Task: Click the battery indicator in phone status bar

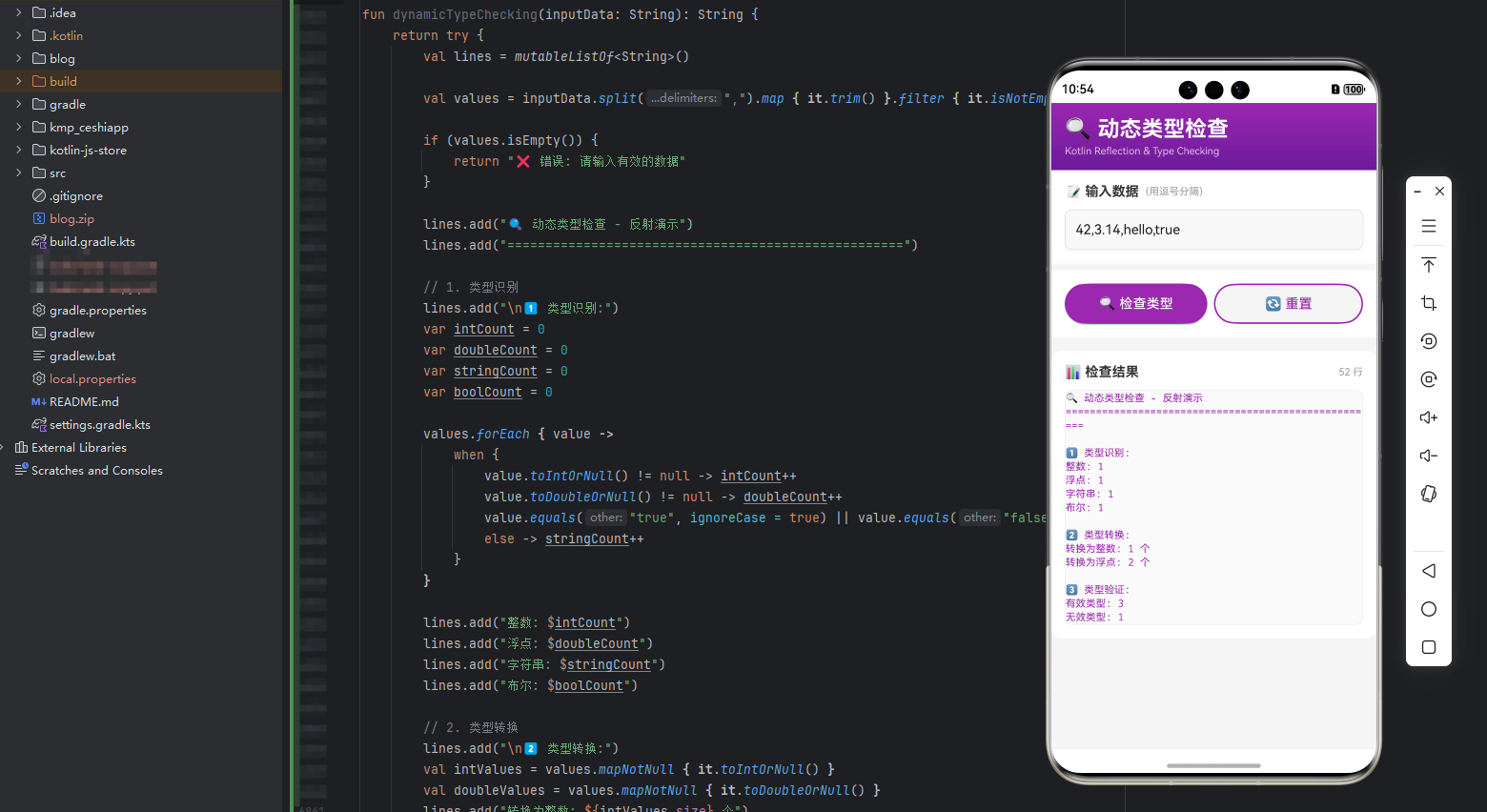Action: click(1354, 90)
